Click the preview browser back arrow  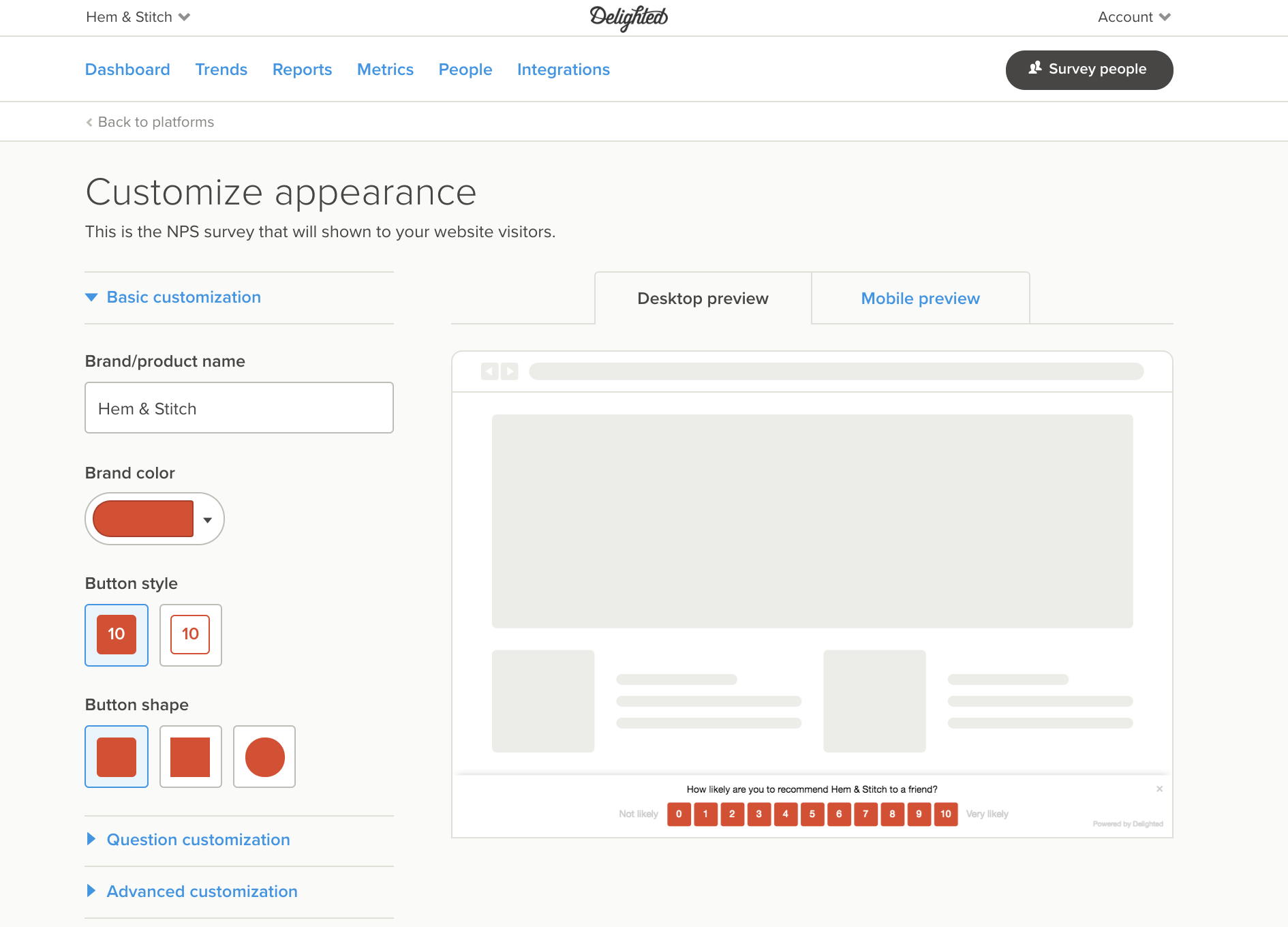pyautogui.click(x=489, y=371)
